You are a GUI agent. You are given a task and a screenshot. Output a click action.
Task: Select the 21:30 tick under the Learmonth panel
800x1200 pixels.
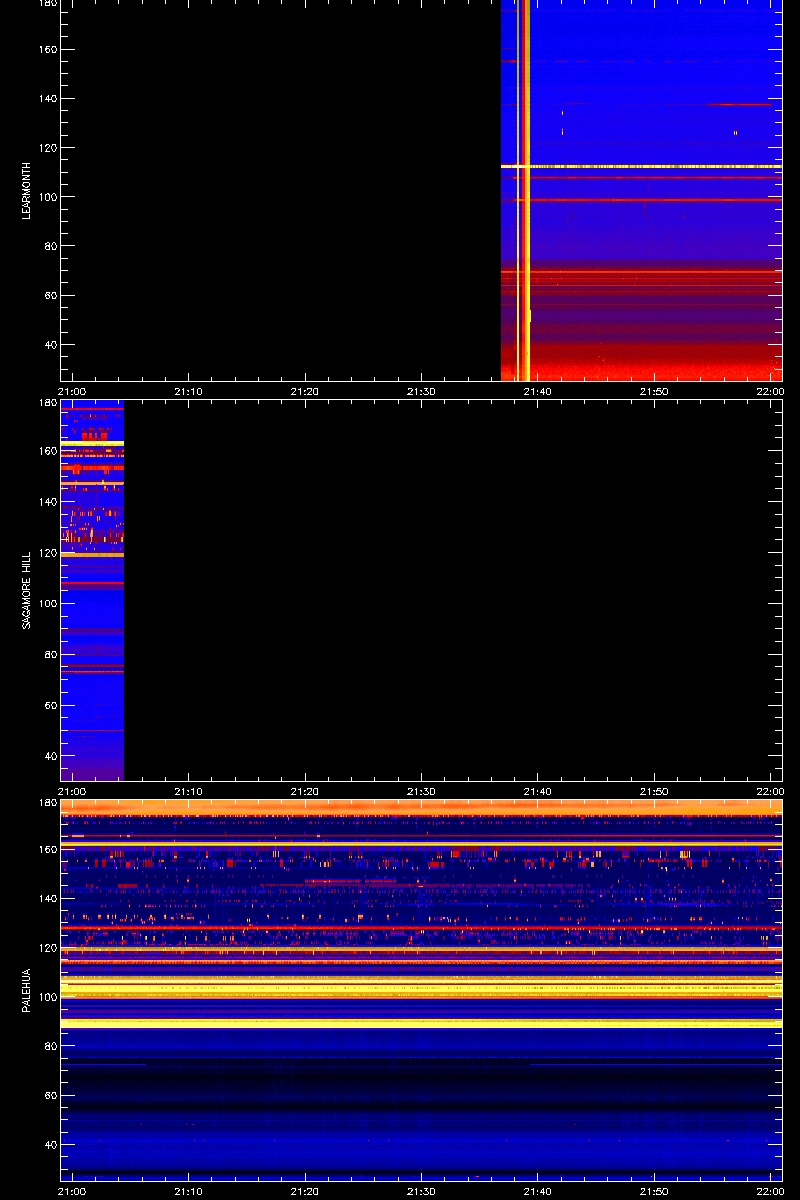coord(421,391)
